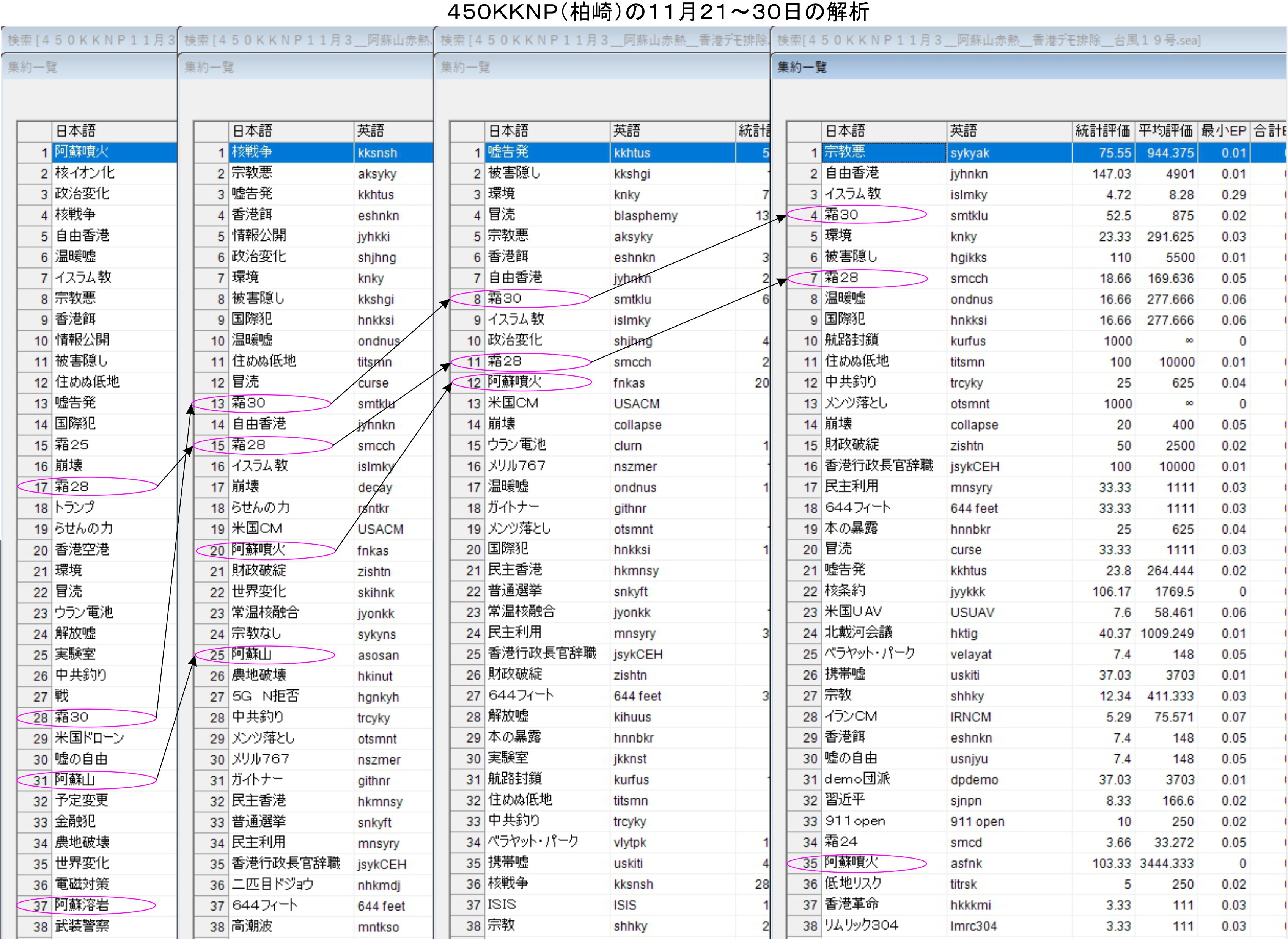Select 阿蘇溶岩 in row 37 of first table
Screen dimensions: 1288x939
[81, 905]
